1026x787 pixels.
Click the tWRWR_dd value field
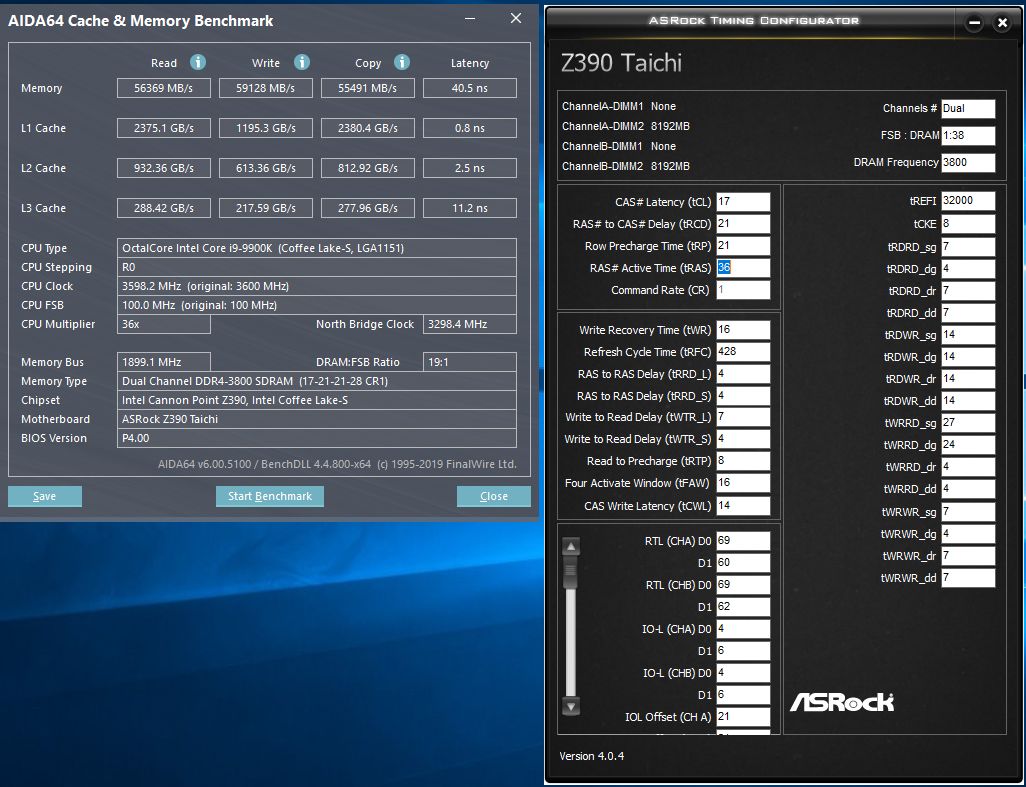click(x=968, y=578)
